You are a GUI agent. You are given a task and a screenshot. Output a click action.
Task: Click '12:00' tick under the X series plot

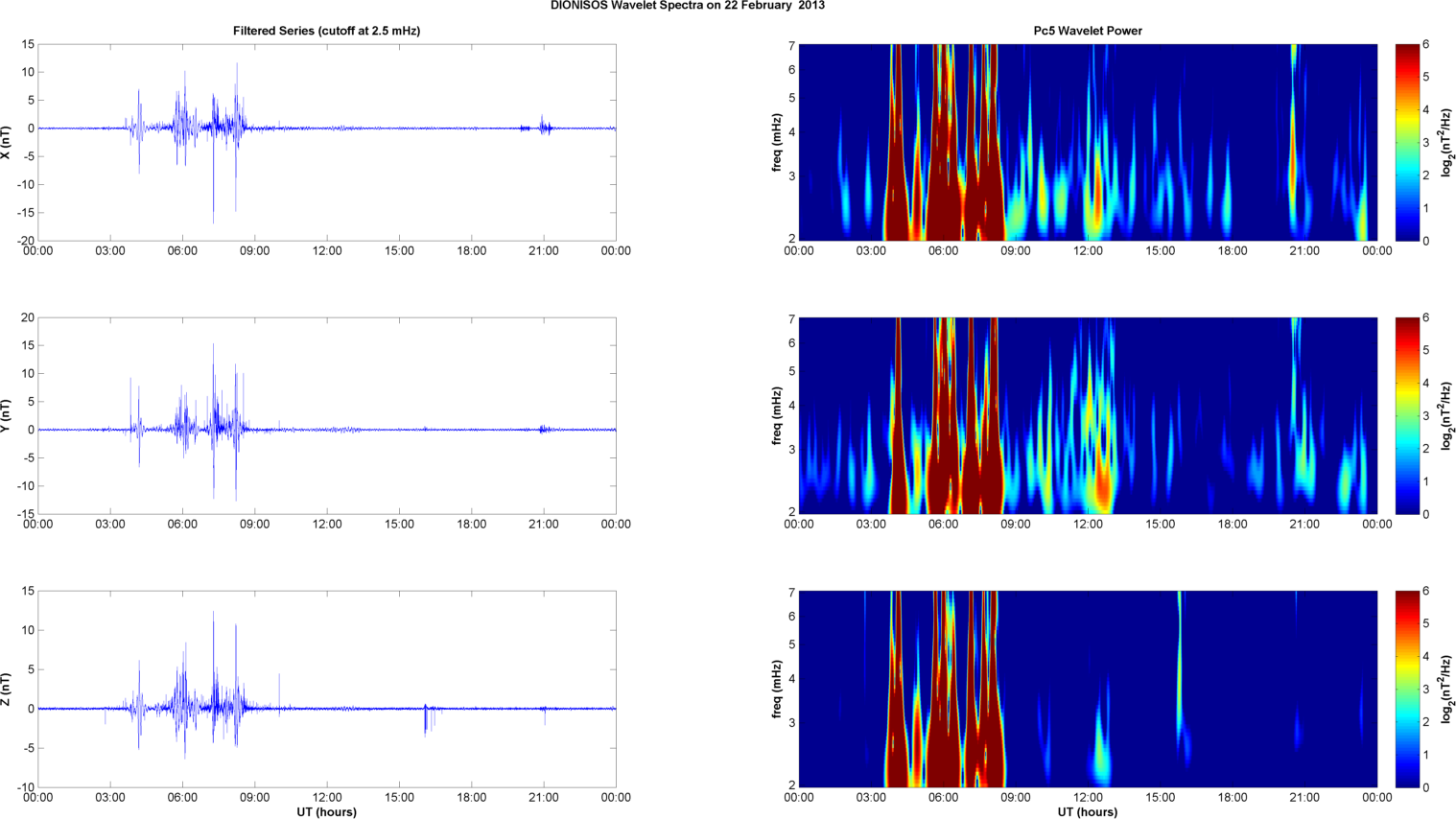[327, 250]
